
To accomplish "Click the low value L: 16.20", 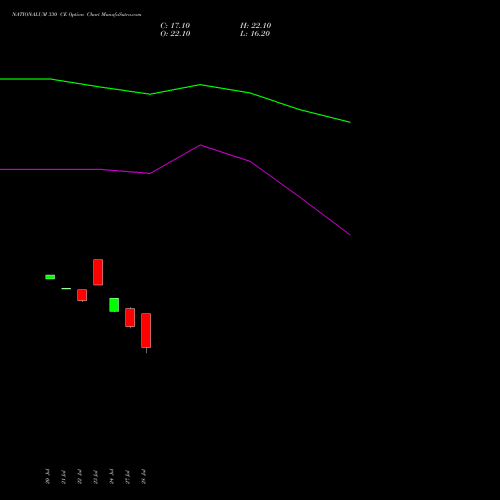I will [x=255, y=34].
